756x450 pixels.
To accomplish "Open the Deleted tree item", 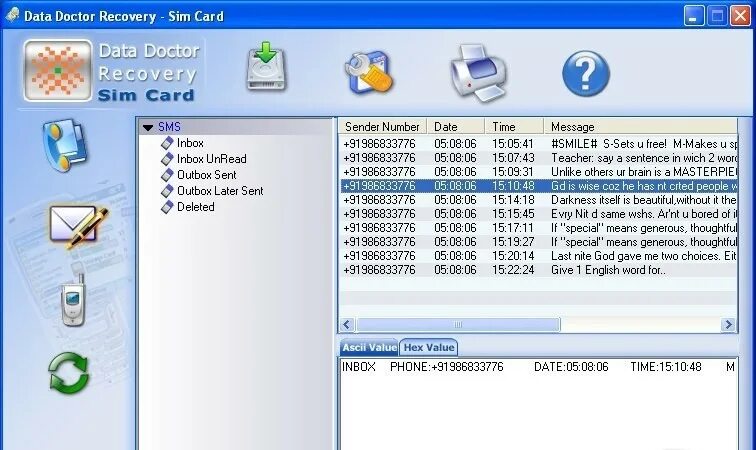I will 195,206.
